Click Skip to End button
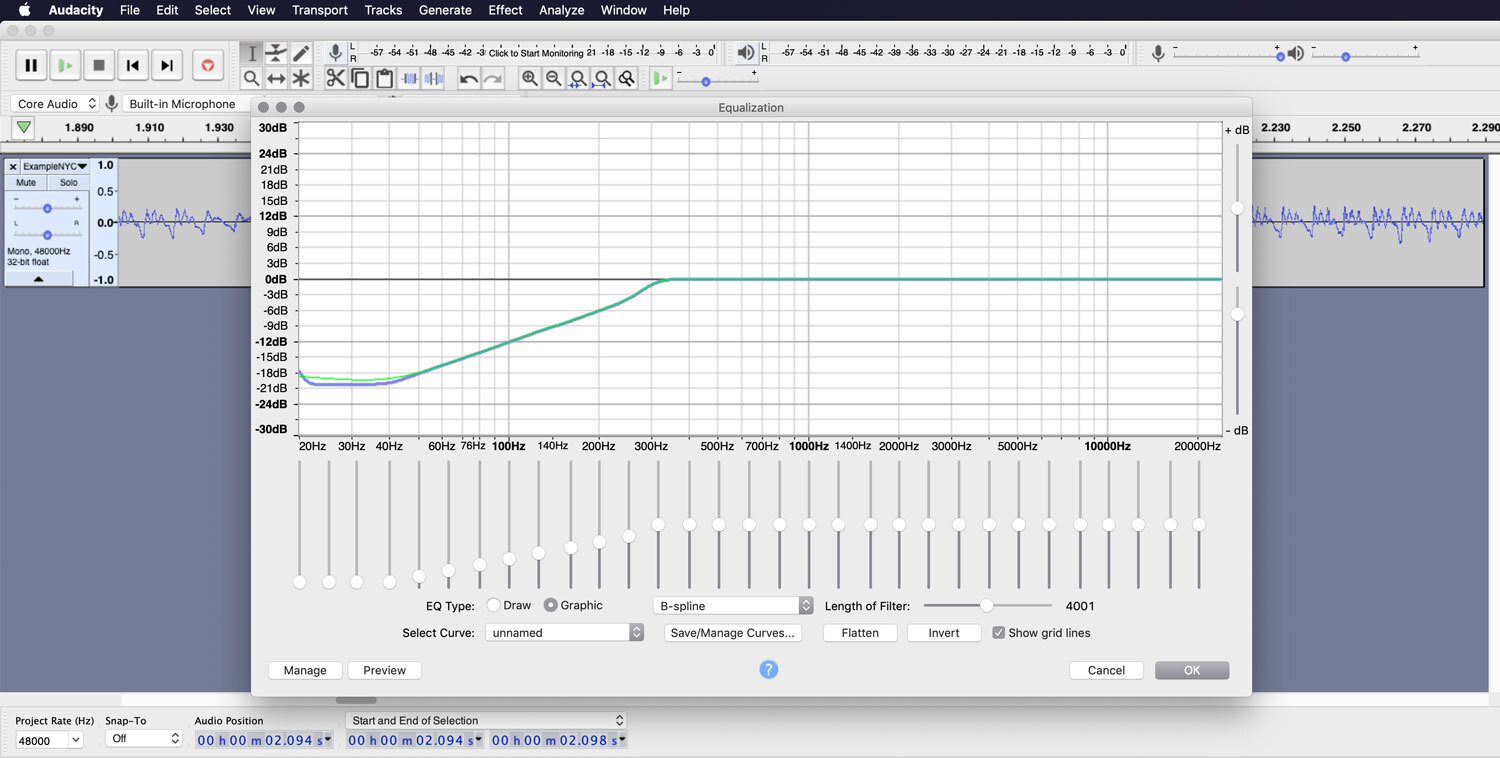Screen dimensions: 1500x758 (x=167, y=66)
